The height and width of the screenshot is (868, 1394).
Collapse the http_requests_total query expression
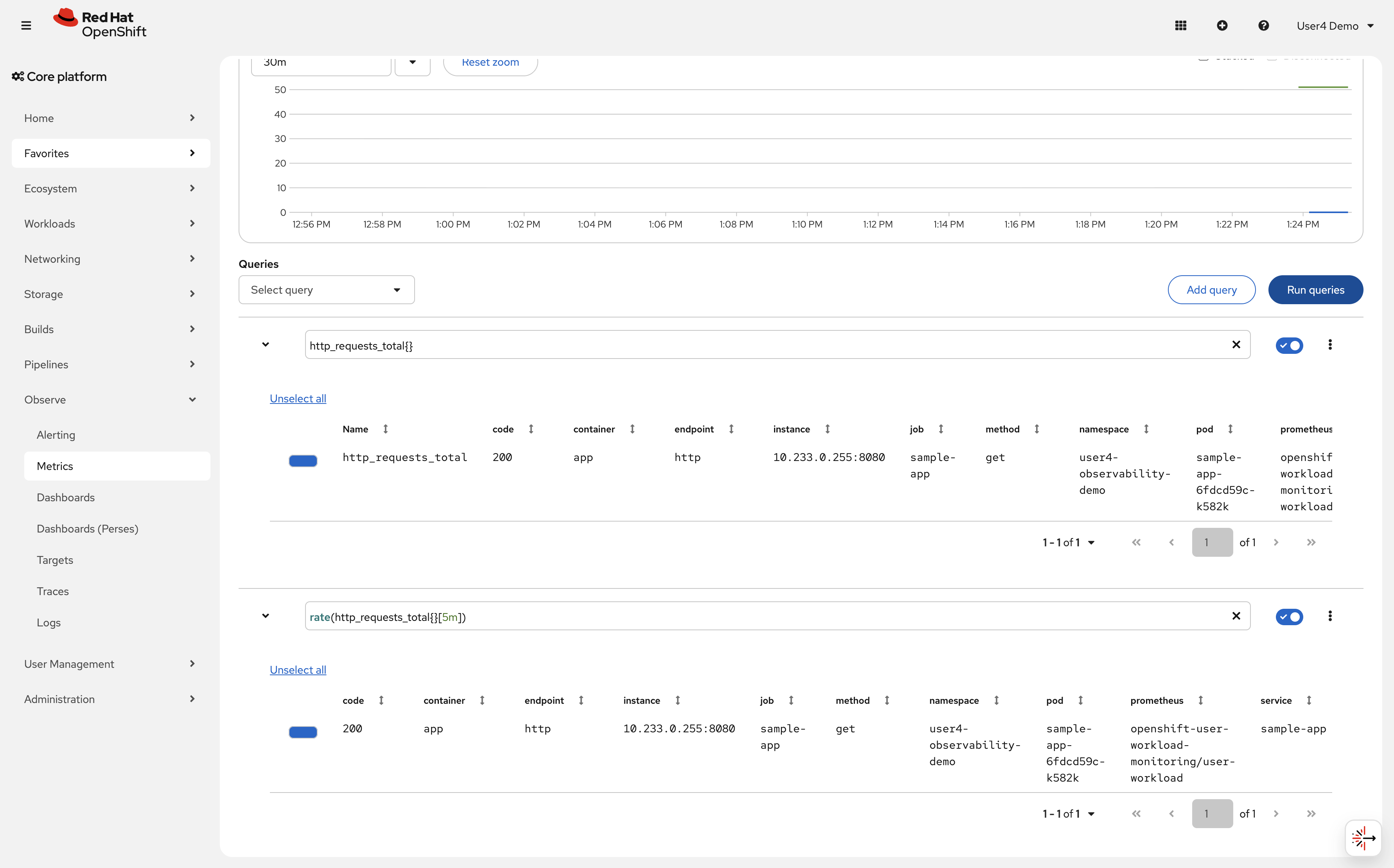(266, 344)
